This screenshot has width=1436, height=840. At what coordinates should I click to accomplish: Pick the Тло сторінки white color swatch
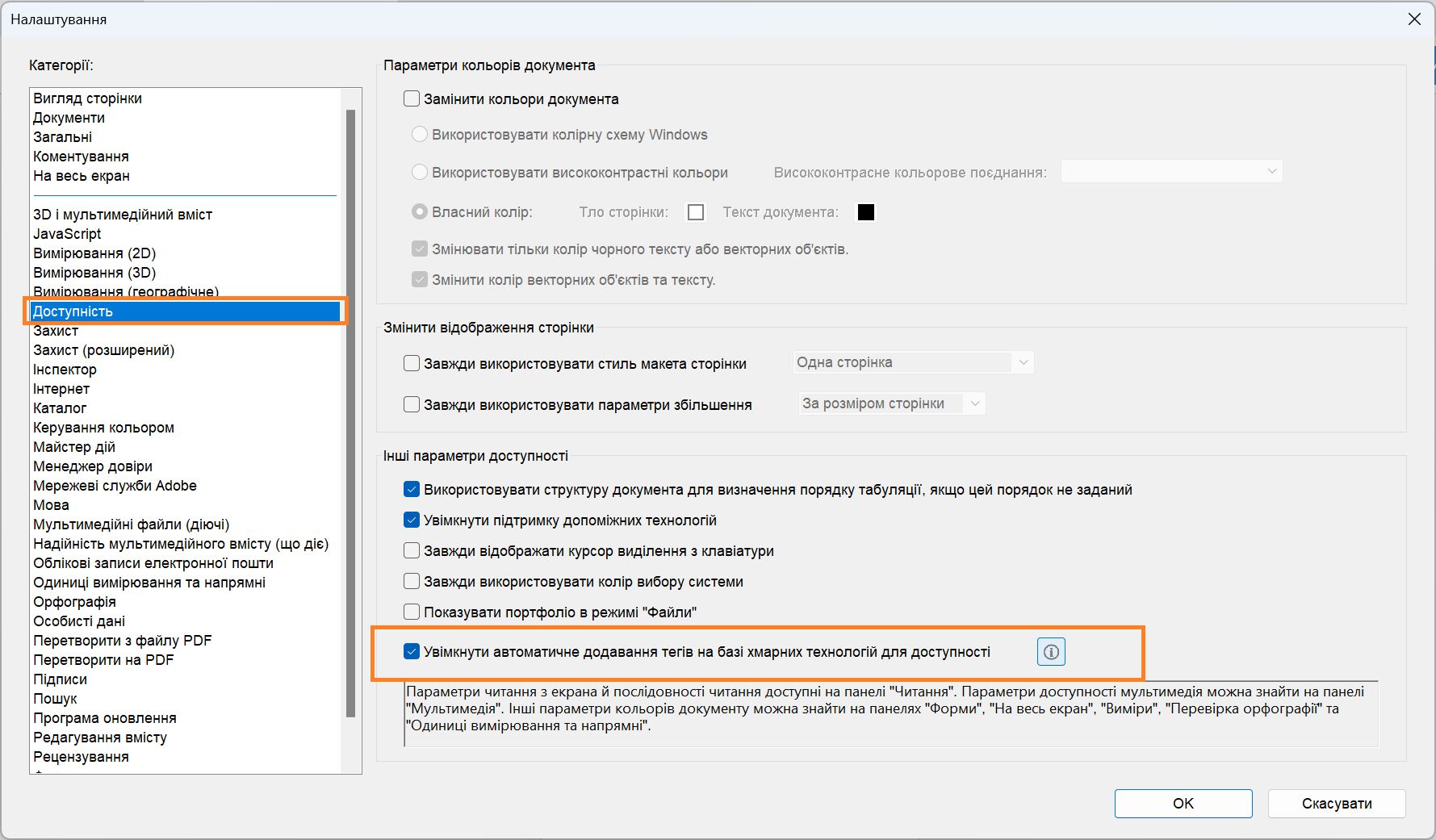696,212
